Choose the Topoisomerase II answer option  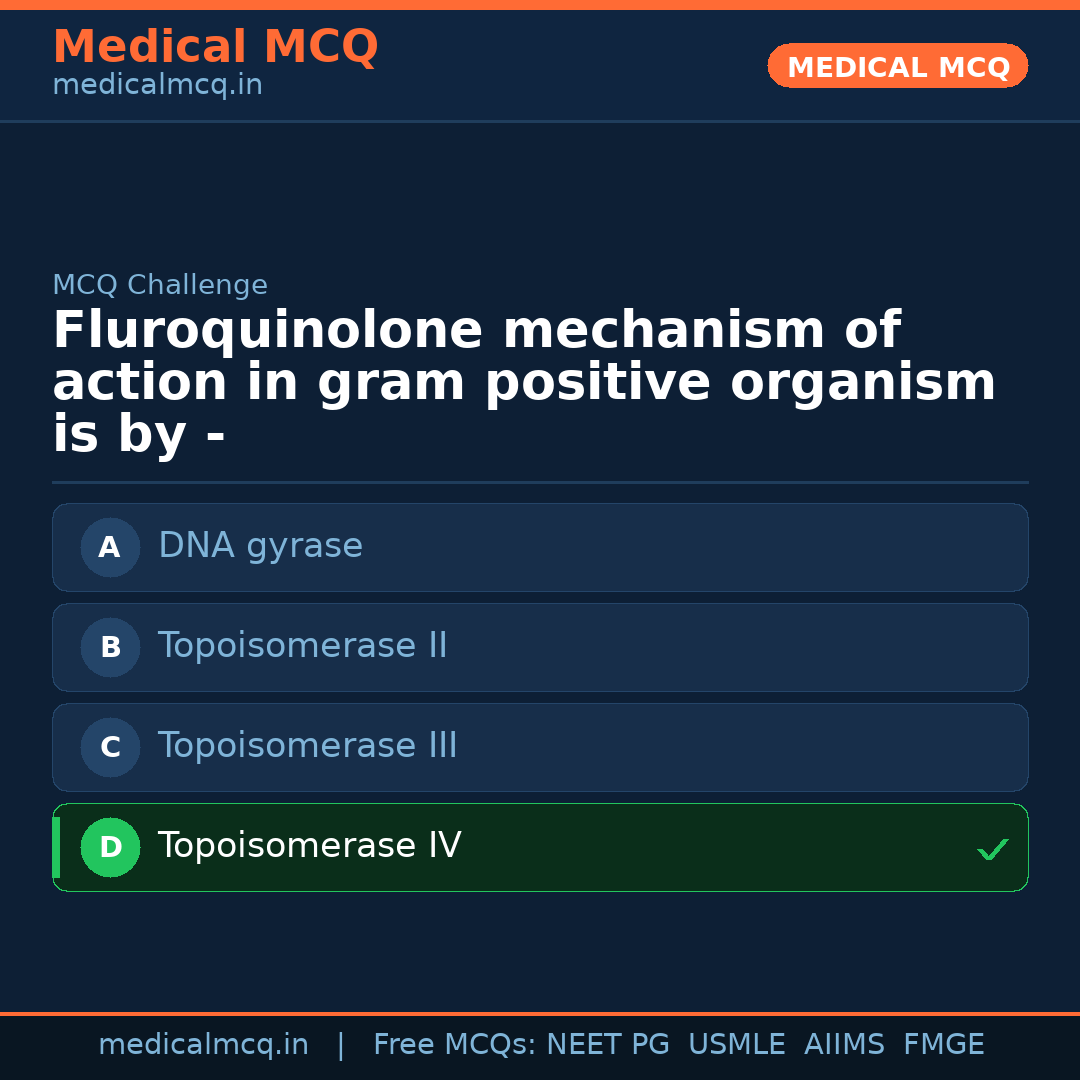[x=540, y=647]
